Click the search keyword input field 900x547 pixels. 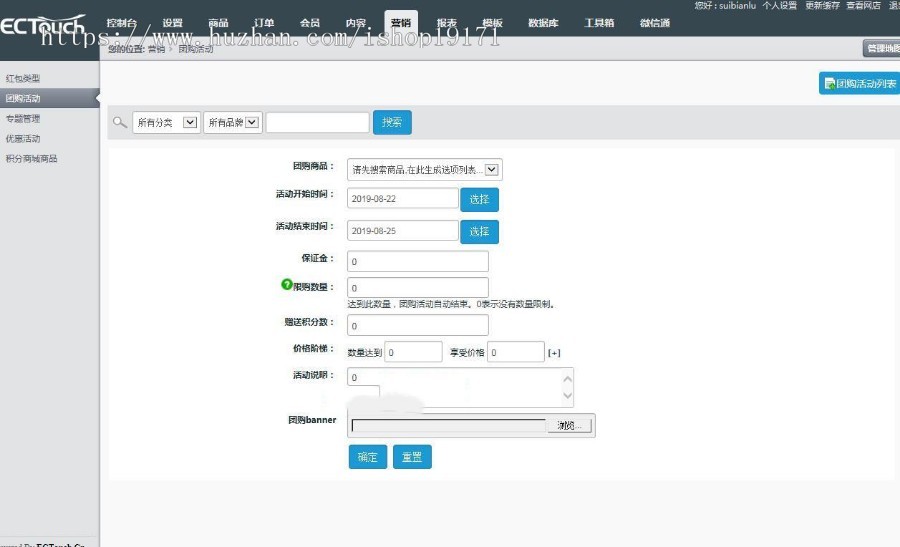(317, 122)
